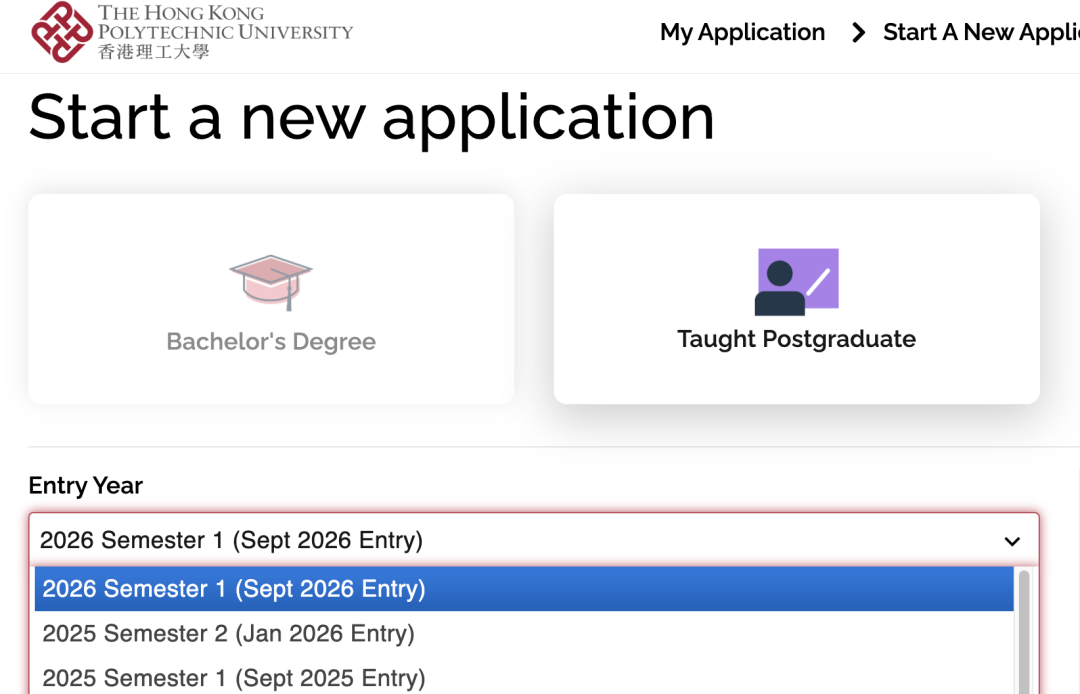Select 2026 Semester 1 (Sept 2026 Entry) option
This screenshot has width=1080, height=694.
(524, 589)
